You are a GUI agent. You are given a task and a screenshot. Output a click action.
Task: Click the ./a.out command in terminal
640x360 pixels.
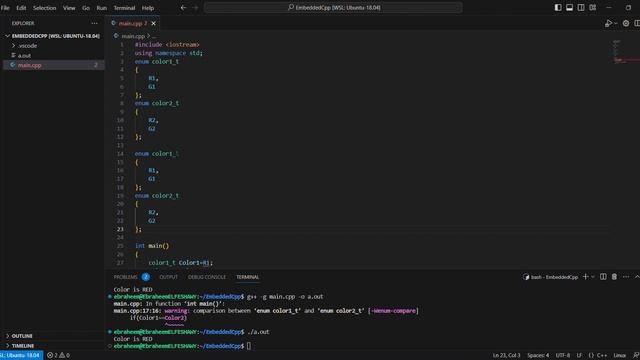tap(258, 332)
